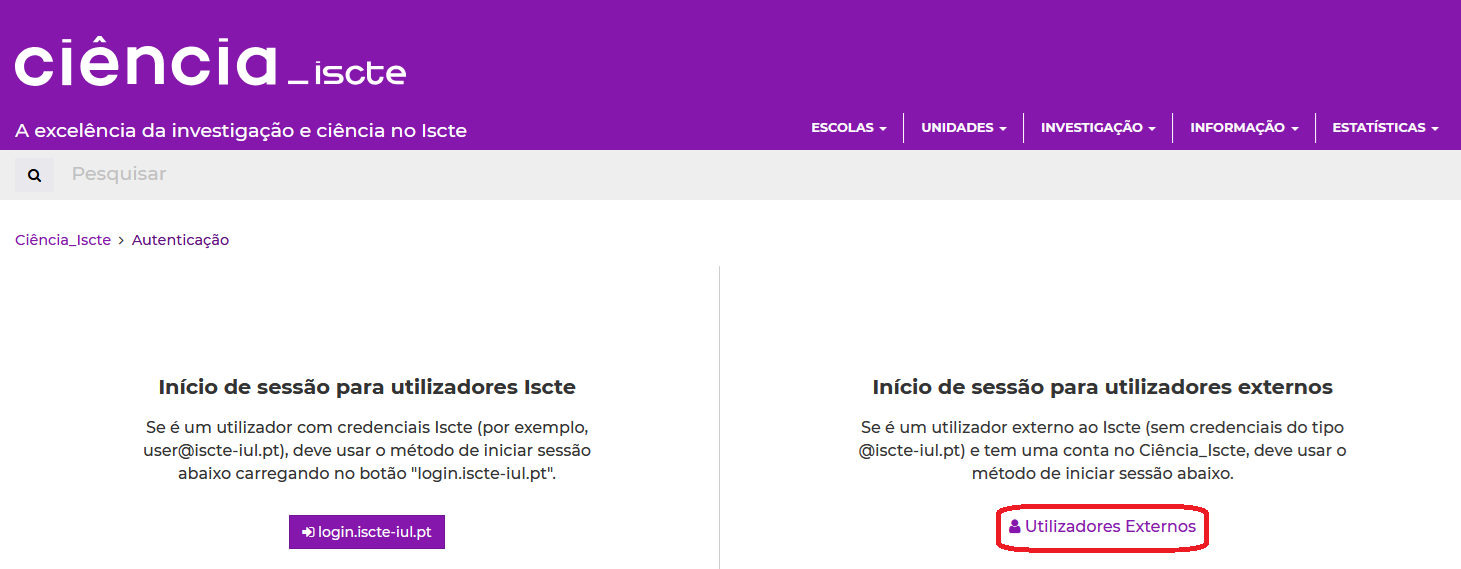Screen dimensions: 1461x569
Task: Expand the caret arrow next to ESTATÍSTICAS
Action: tap(1435, 129)
